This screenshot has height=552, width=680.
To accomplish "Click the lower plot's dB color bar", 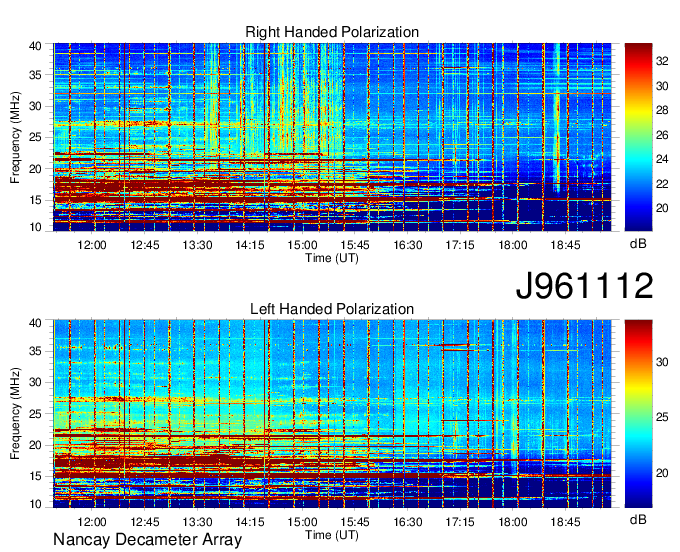I will [x=638, y=414].
